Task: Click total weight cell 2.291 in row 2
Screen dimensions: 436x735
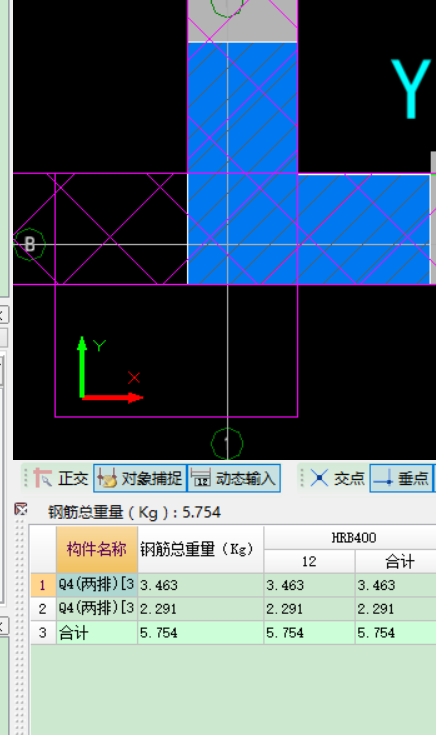Action: 201,609
